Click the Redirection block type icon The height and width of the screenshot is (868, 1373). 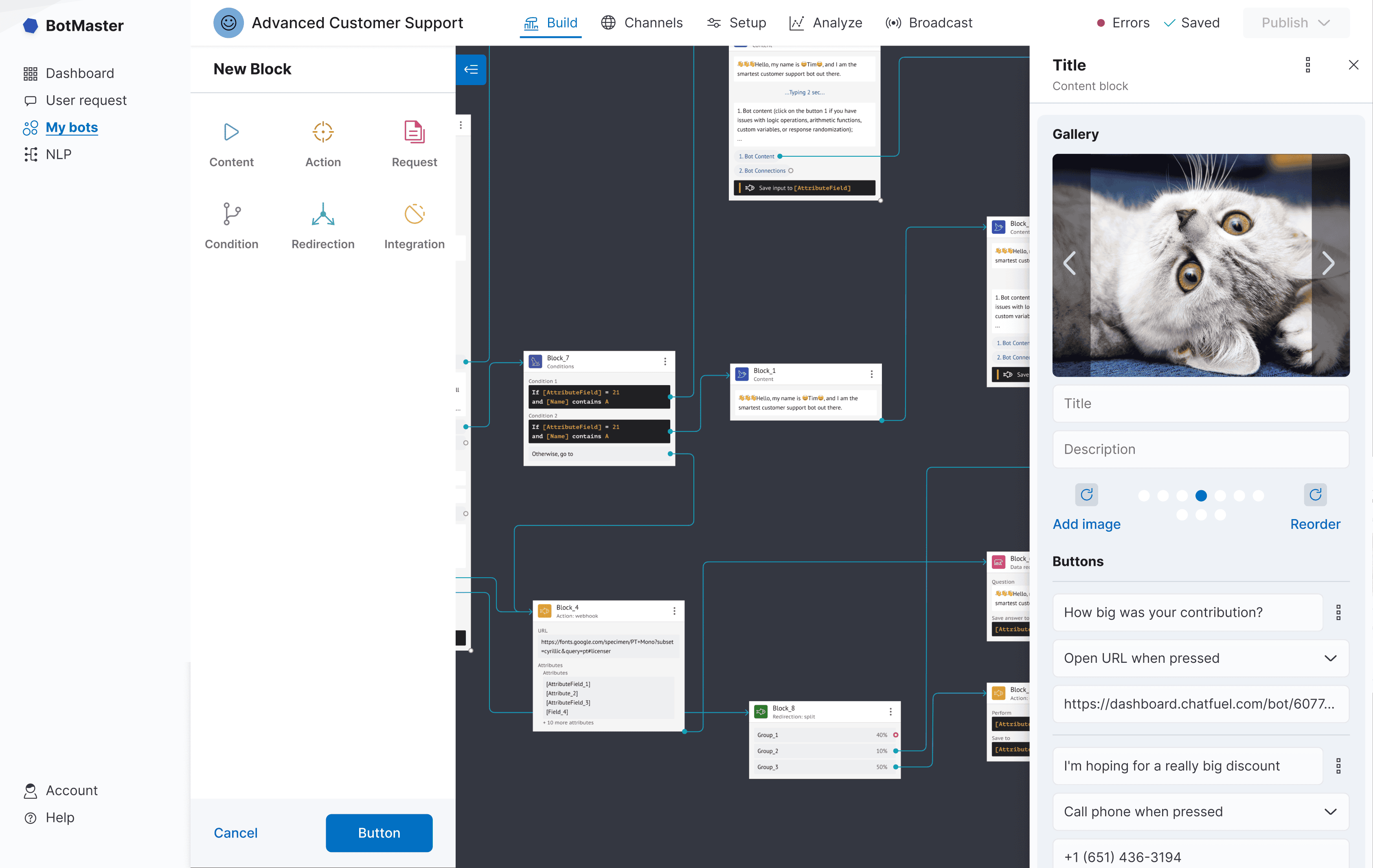322,213
